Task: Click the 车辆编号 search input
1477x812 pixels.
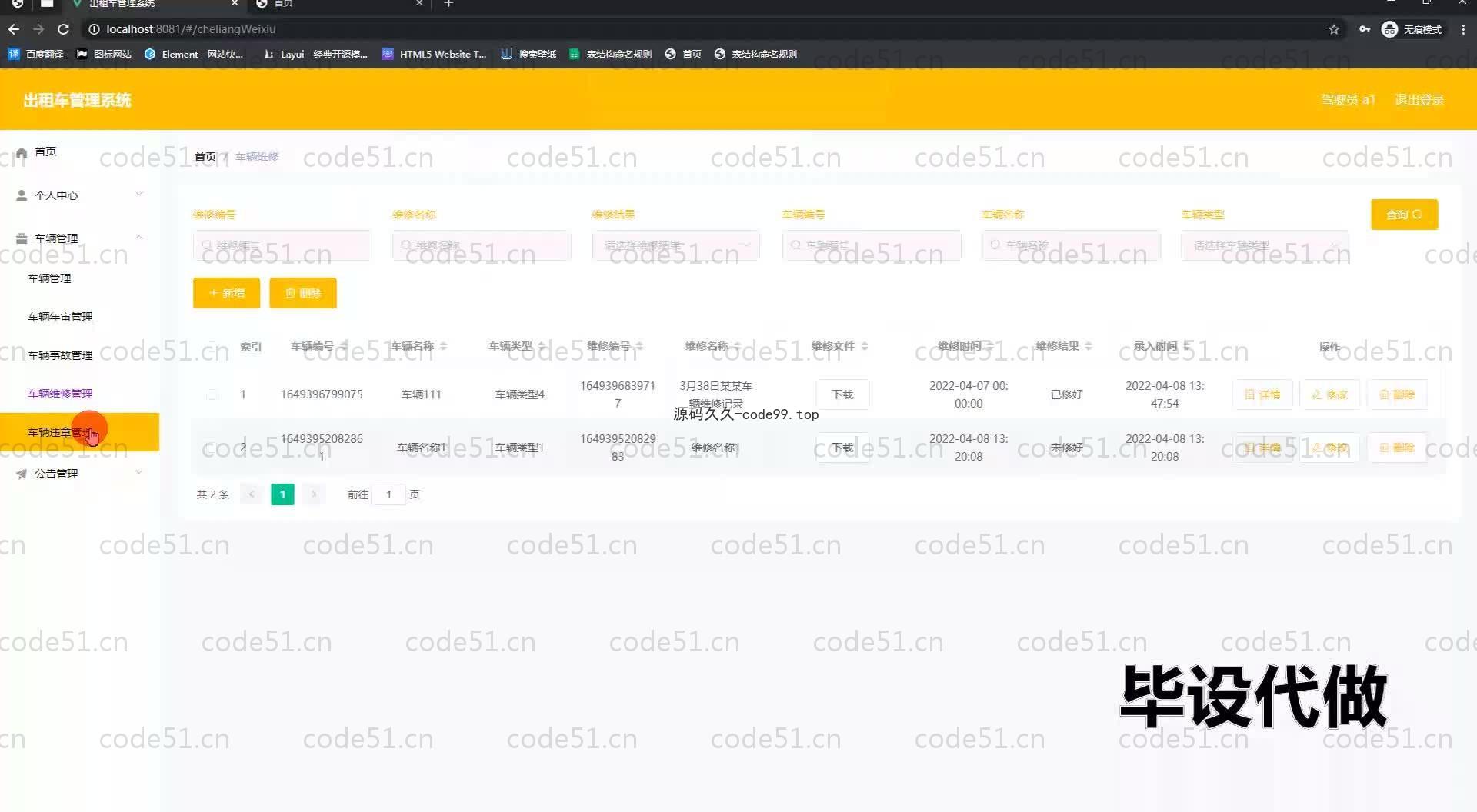Action: tap(872, 245)
